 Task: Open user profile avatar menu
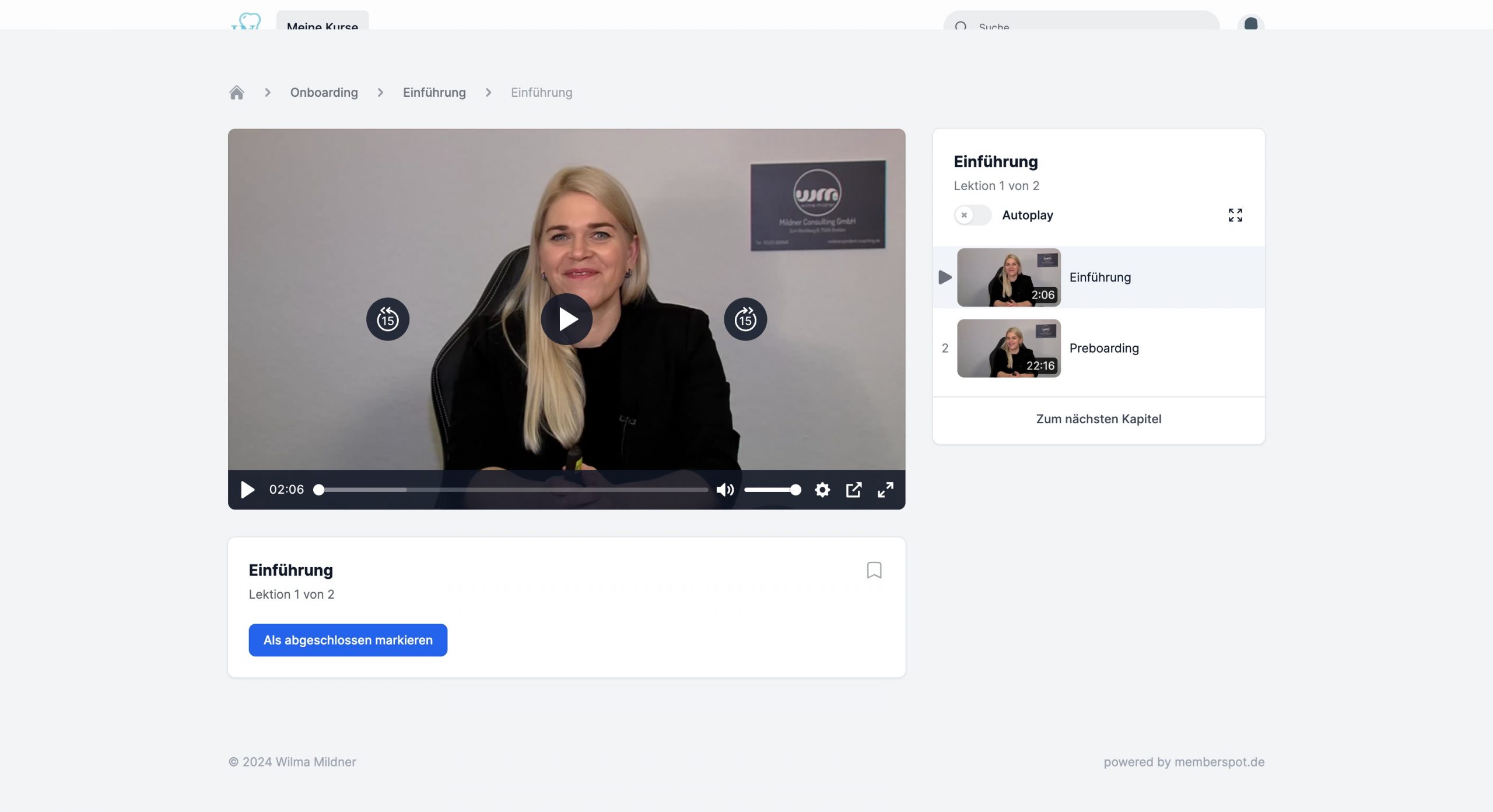coord(1250,23)
